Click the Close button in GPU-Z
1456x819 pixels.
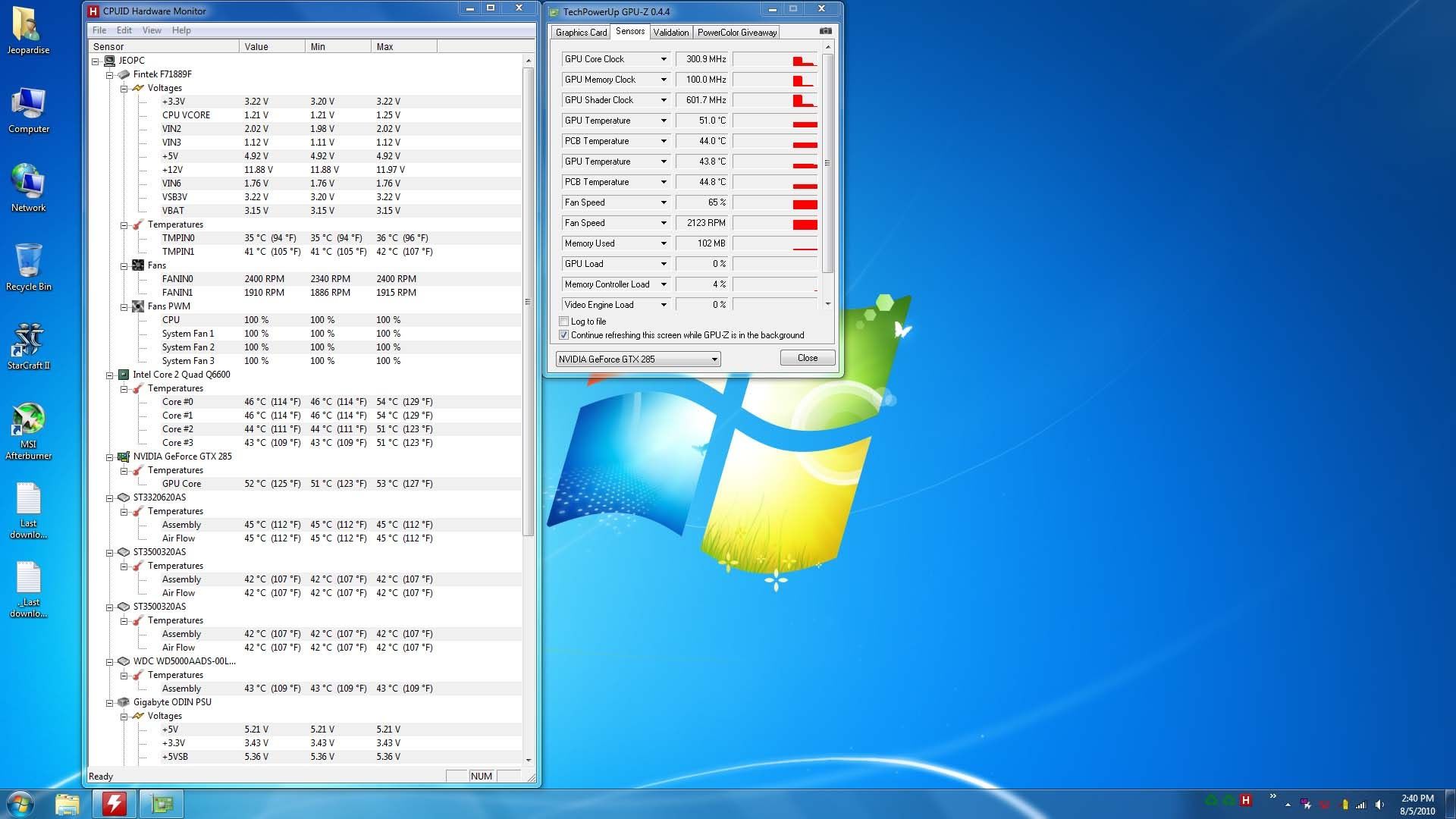coord(807,358)
